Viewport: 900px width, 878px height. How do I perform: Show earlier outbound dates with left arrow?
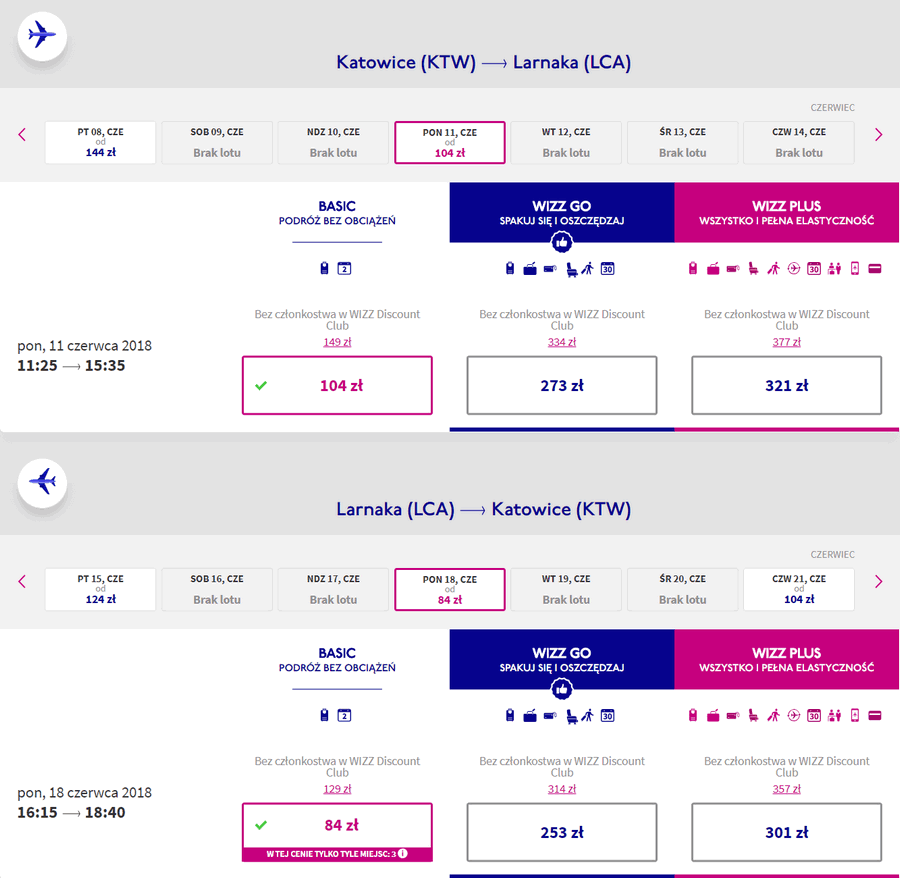[22, 135]
